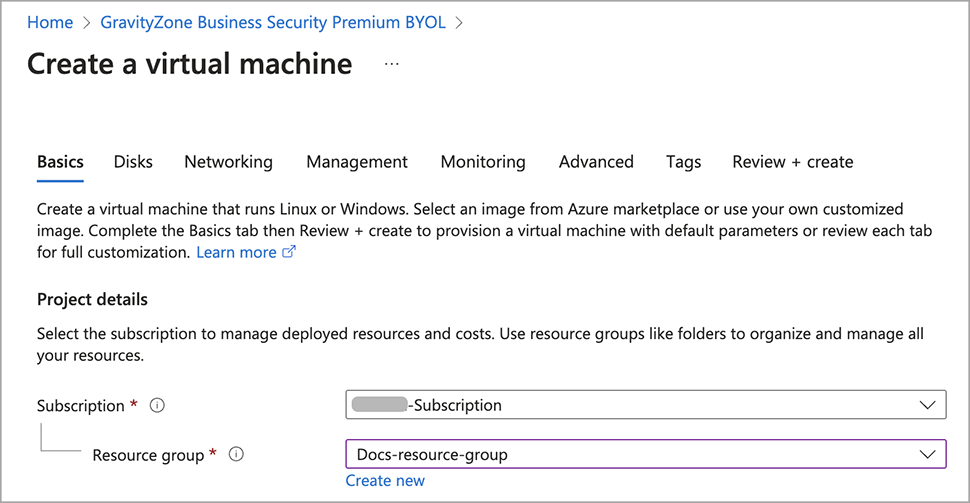Go to GravityZone Business Security Premium BYOL breadcrumb
970x503 pixels.
pyautogui.click(x=273, y=22)
